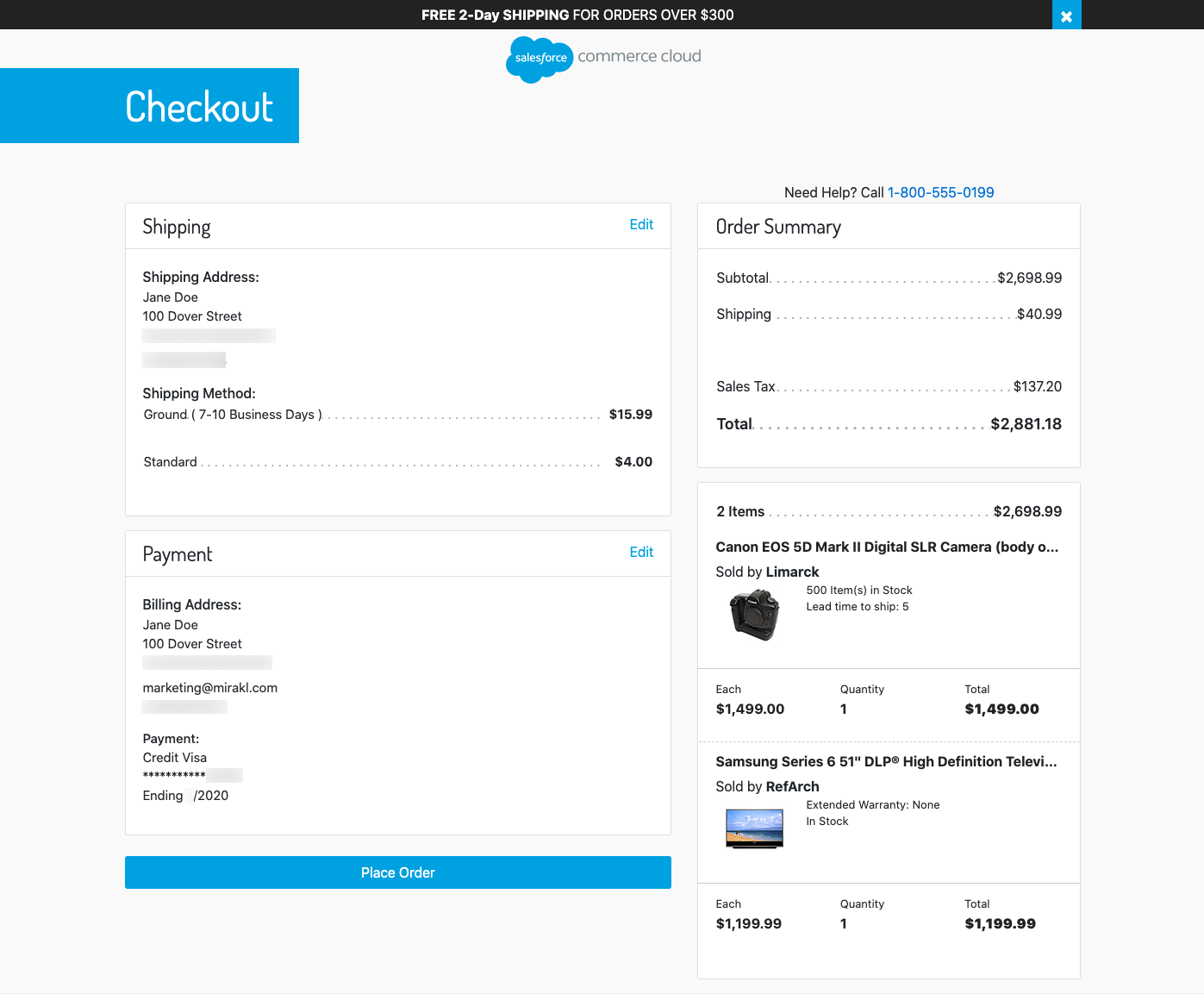This screenshot has height=994, width=1204.
Task: Select the Limarck seller name
Action: [x=792, y=572]
